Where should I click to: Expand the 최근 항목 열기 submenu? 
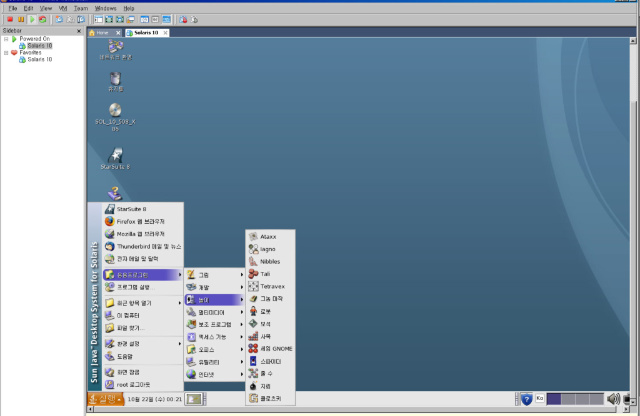[x=143, y=303]
